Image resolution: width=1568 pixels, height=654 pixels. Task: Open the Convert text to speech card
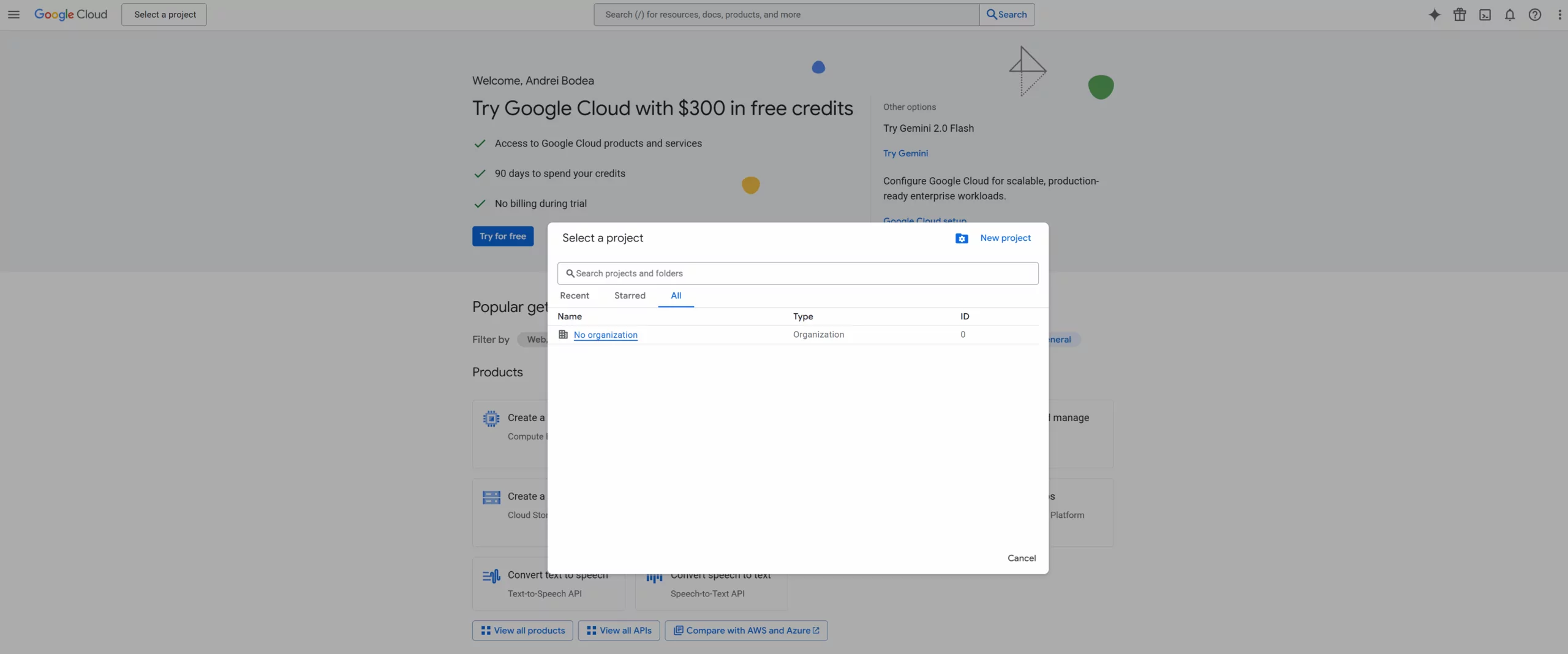[x=548, y=584]
